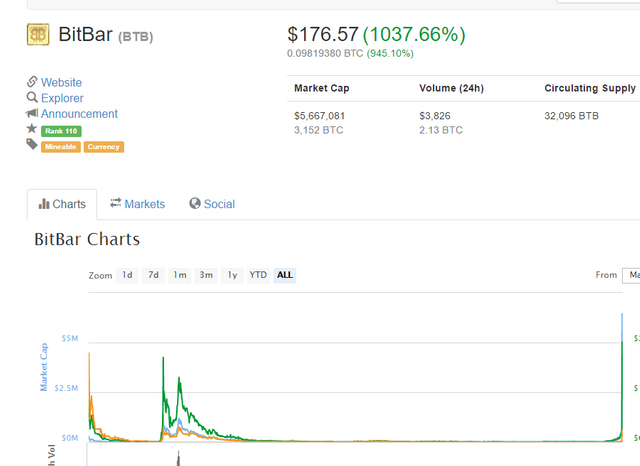
Task: Click the 2.13 BTC volume value
Action: 441,130
